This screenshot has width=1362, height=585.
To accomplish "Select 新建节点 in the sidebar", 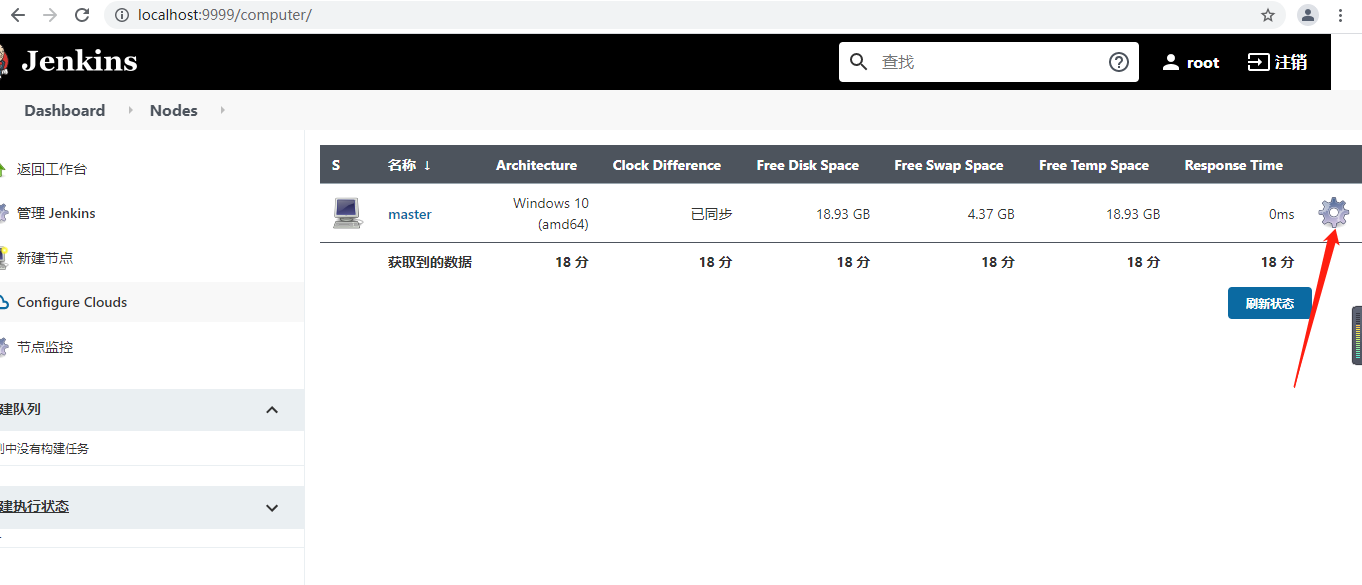I will coord(45,258).
